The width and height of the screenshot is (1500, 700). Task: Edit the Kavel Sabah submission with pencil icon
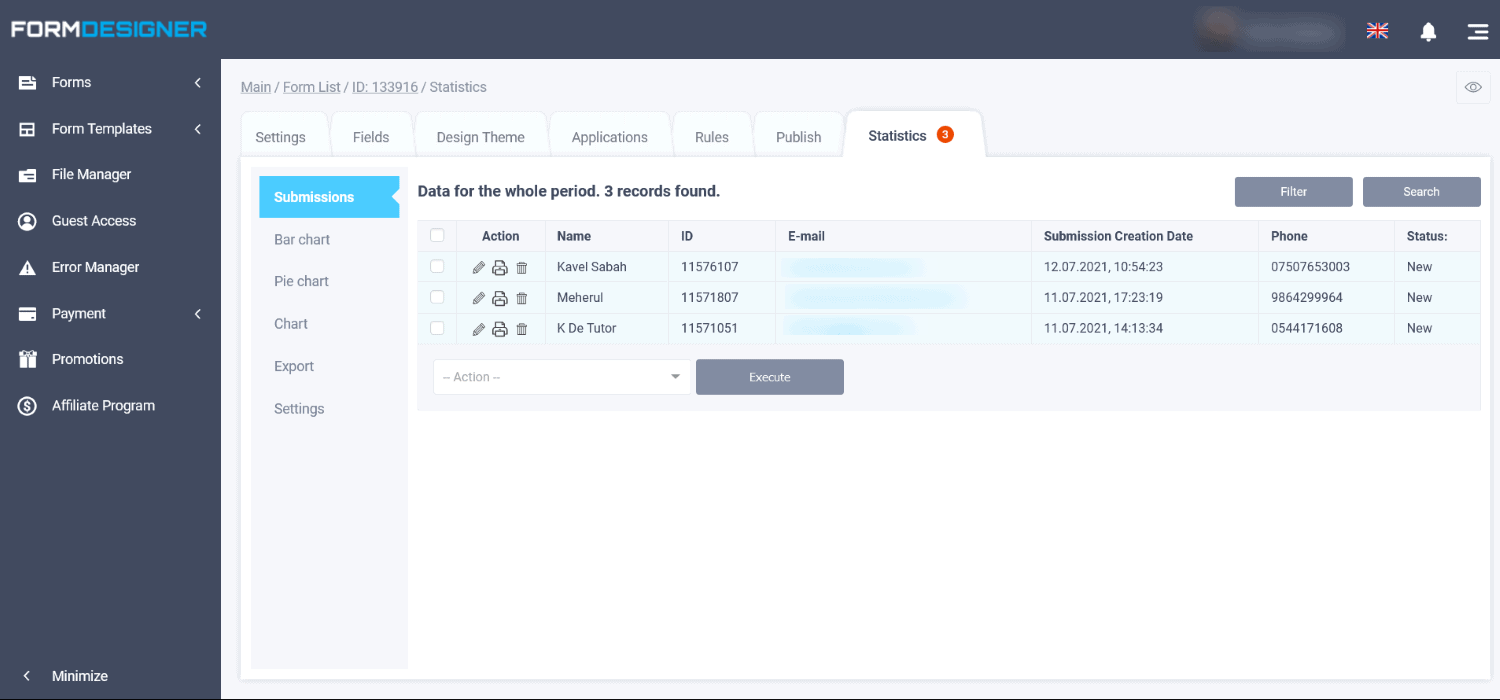pyautogui.click(x=478, y=268)
